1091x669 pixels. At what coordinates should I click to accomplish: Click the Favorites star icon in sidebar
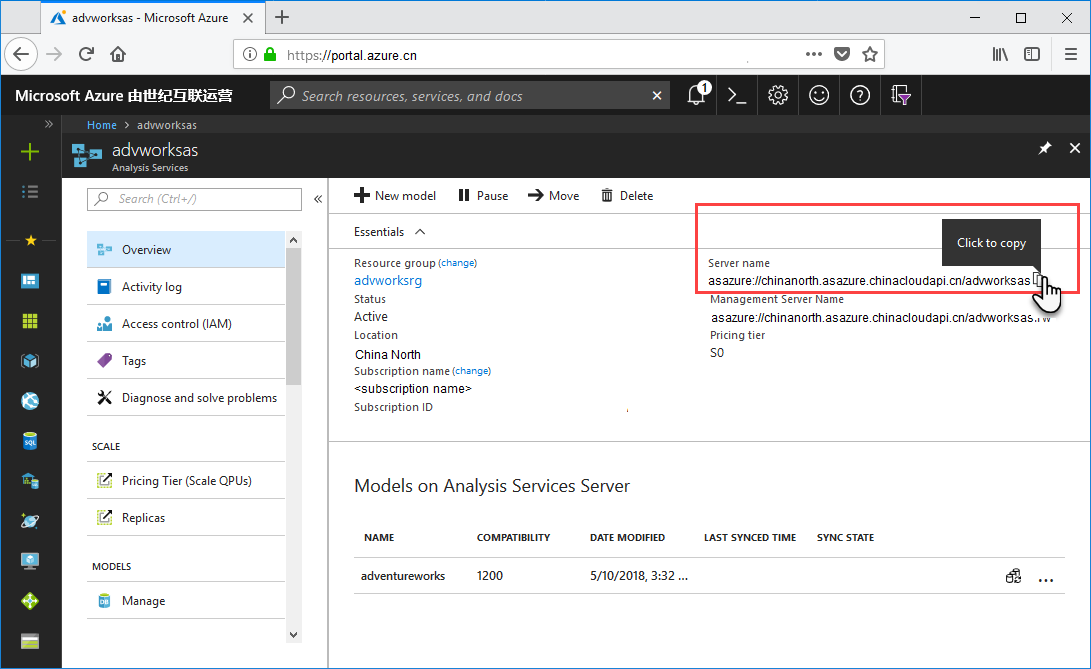31,240
